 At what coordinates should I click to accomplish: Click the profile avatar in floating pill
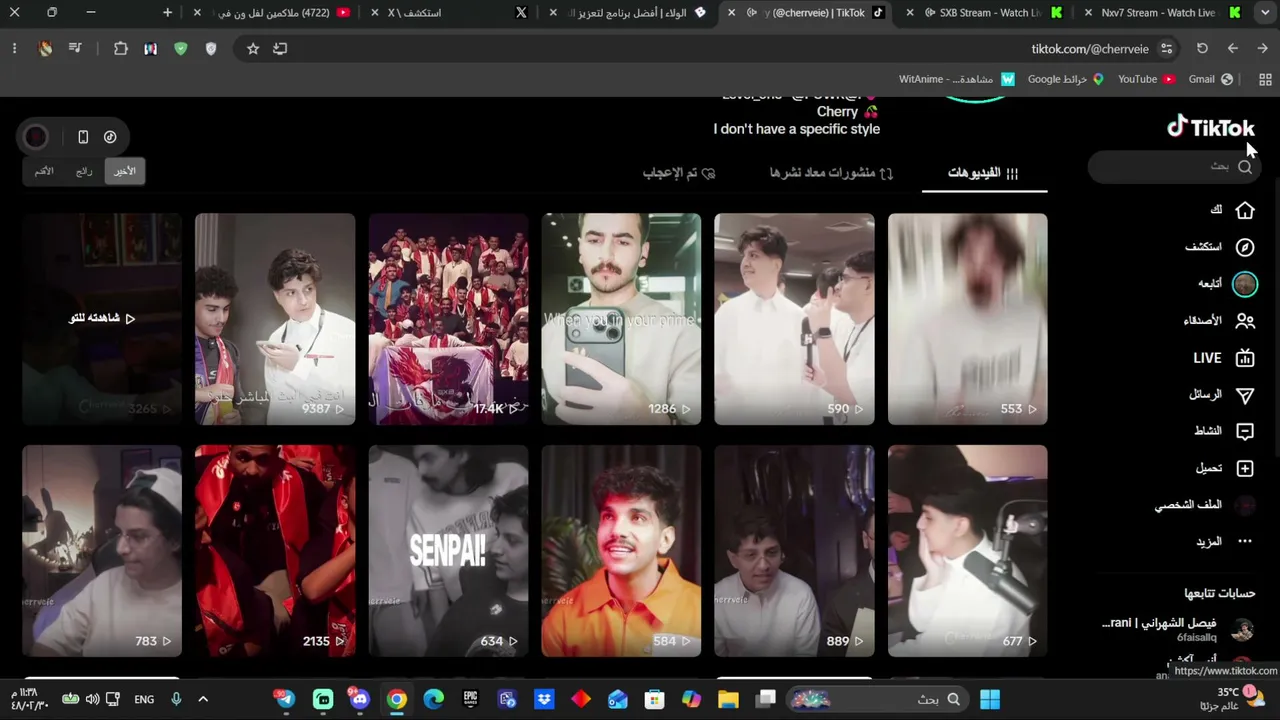click(x=36, y=137)
